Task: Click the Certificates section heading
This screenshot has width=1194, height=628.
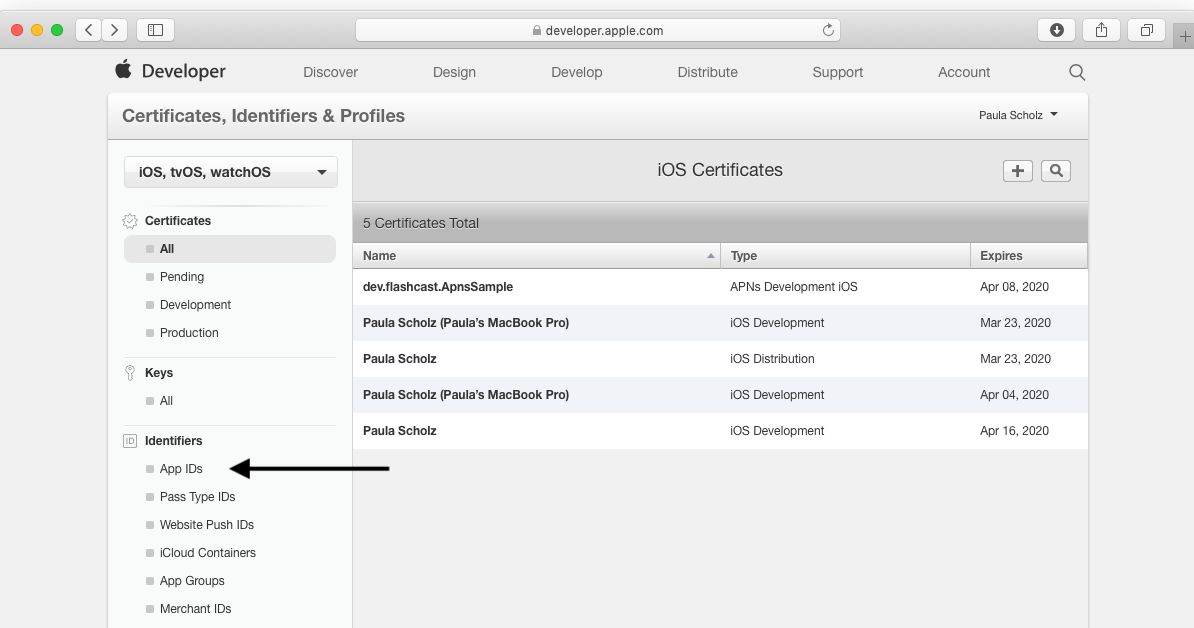Action: click(177, 221)
